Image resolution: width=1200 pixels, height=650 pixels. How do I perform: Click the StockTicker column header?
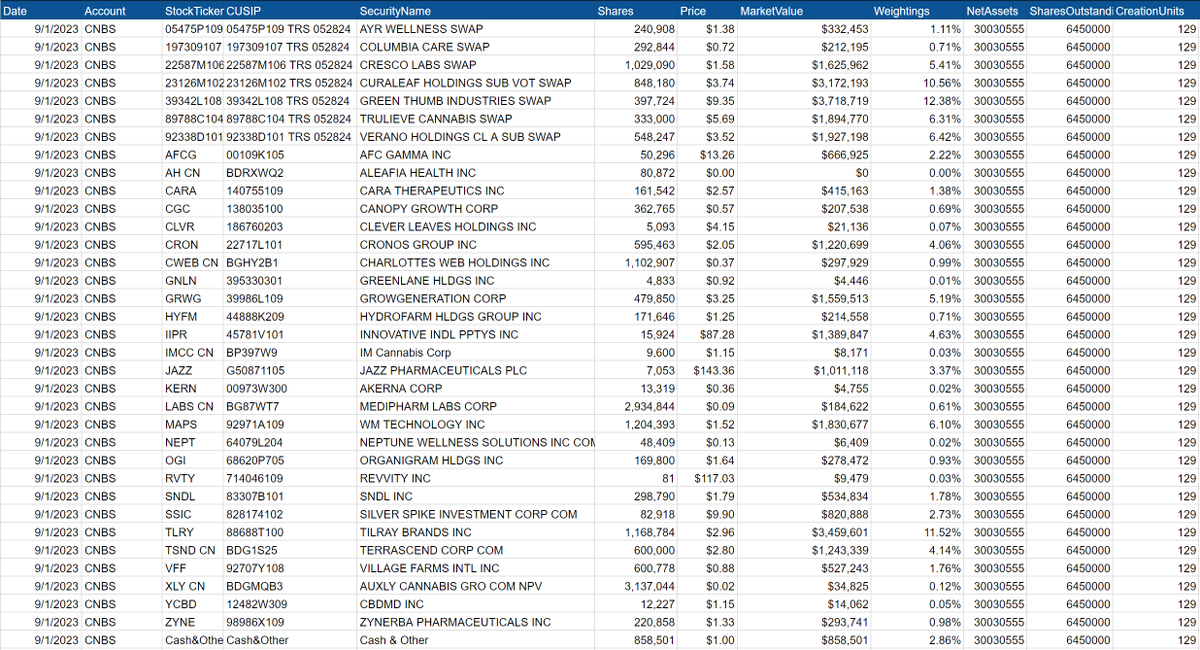click(x=194, y=10)
